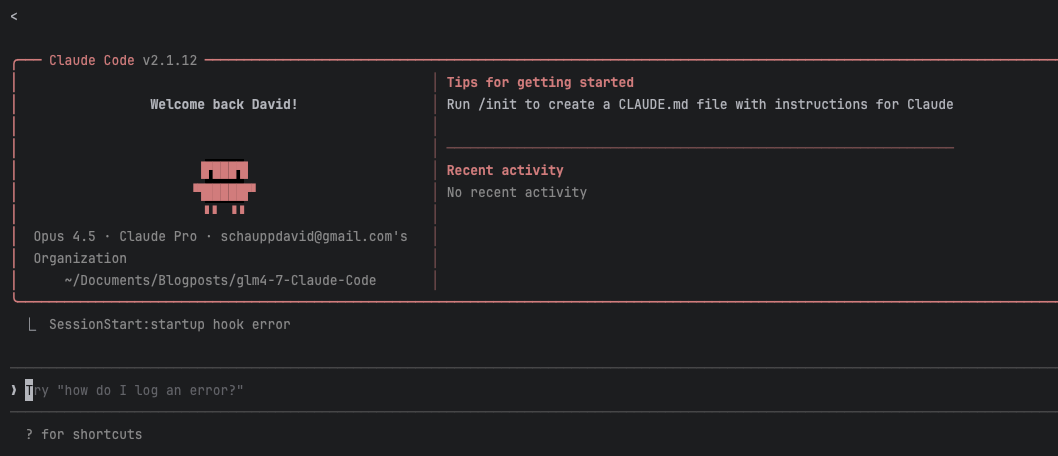Click the "? for shortcuts" hint
This screenshot has height=456, width=1058.
84,434
